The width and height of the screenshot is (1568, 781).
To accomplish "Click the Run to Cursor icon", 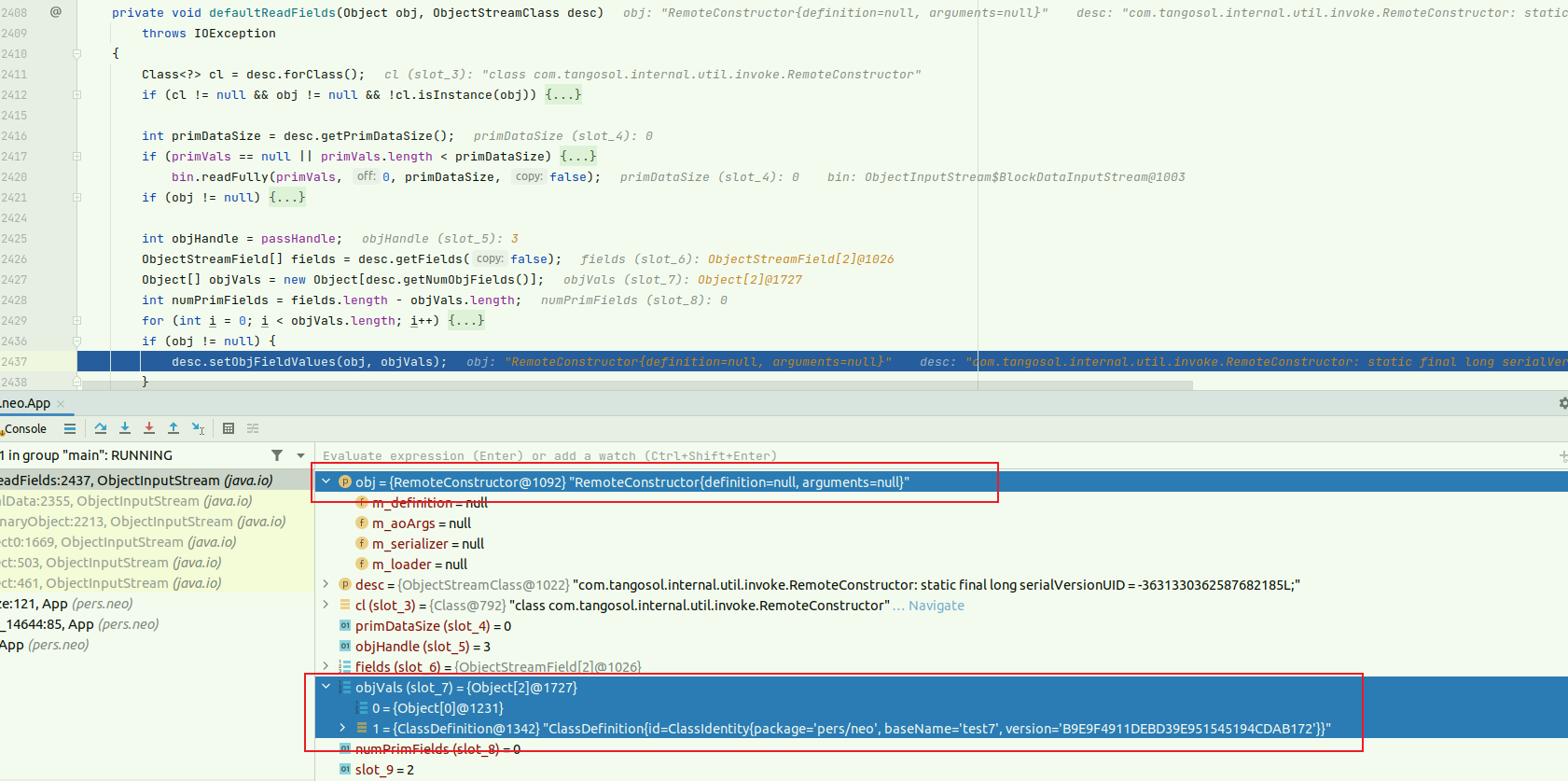I will coord(198,428).
